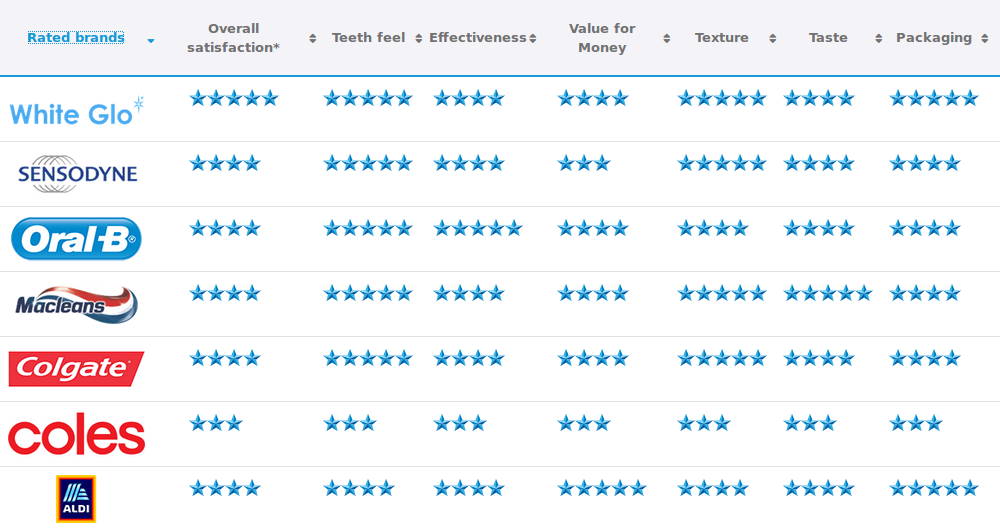Select the Packaging column header text
The height and width of the screenshot is (530, 1000).
[934, 38]
